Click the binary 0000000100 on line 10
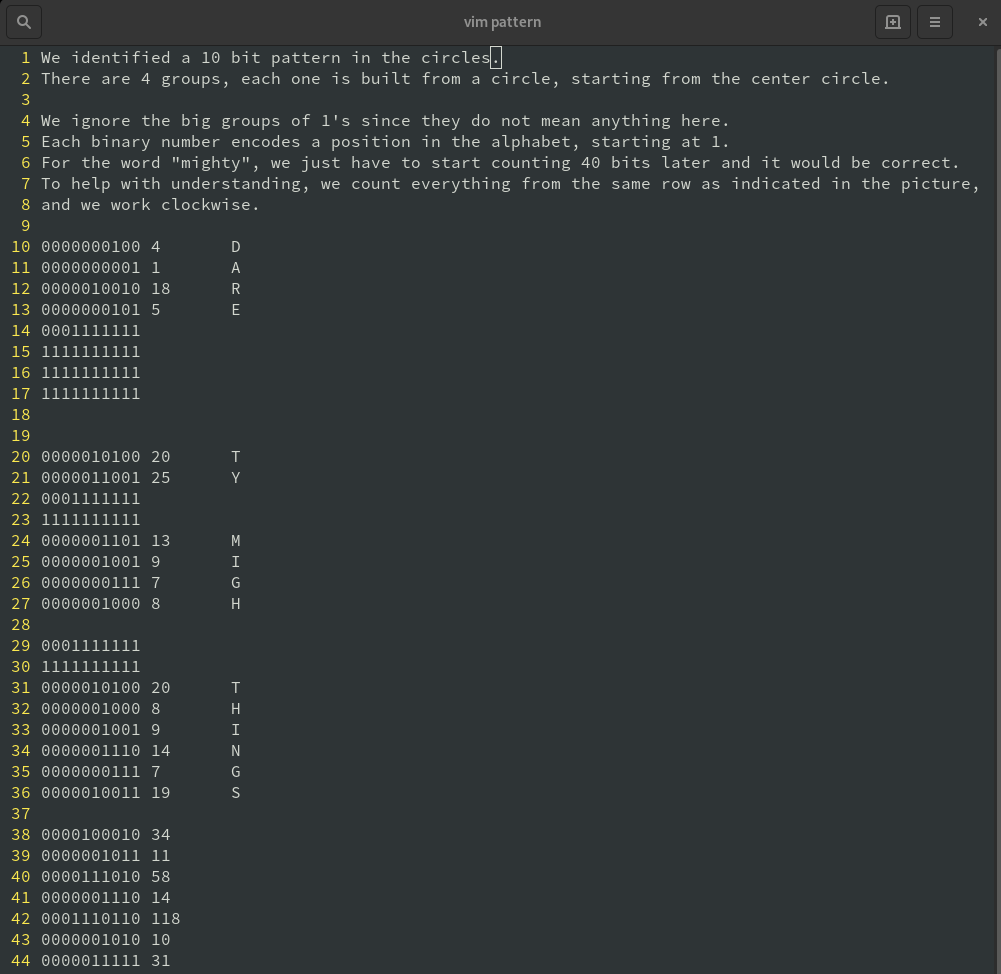 91,247
